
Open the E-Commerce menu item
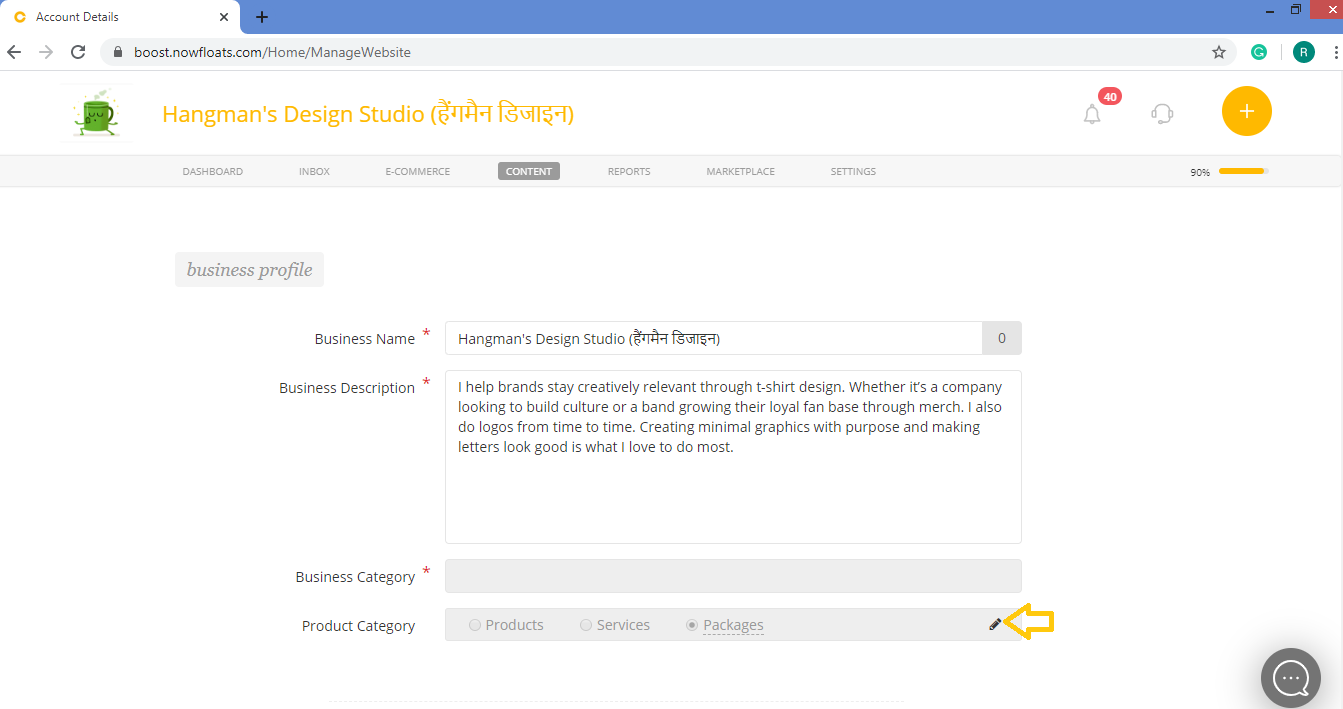[x=418, y=171]
